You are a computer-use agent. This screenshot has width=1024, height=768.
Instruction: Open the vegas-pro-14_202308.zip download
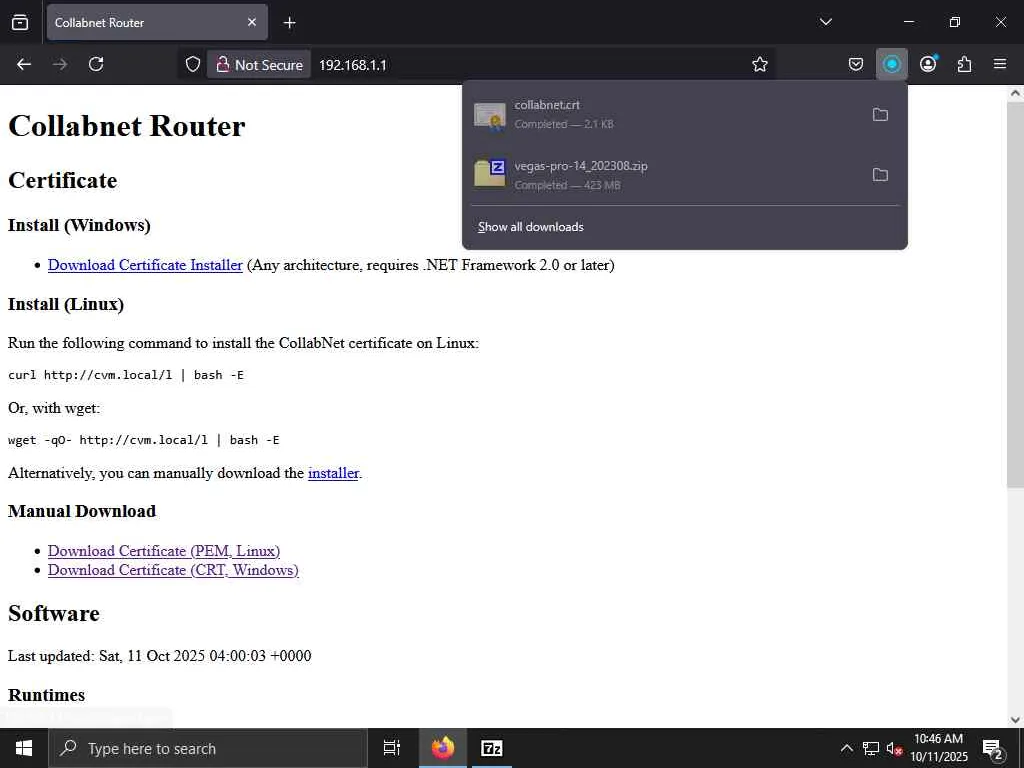(666, 175)
